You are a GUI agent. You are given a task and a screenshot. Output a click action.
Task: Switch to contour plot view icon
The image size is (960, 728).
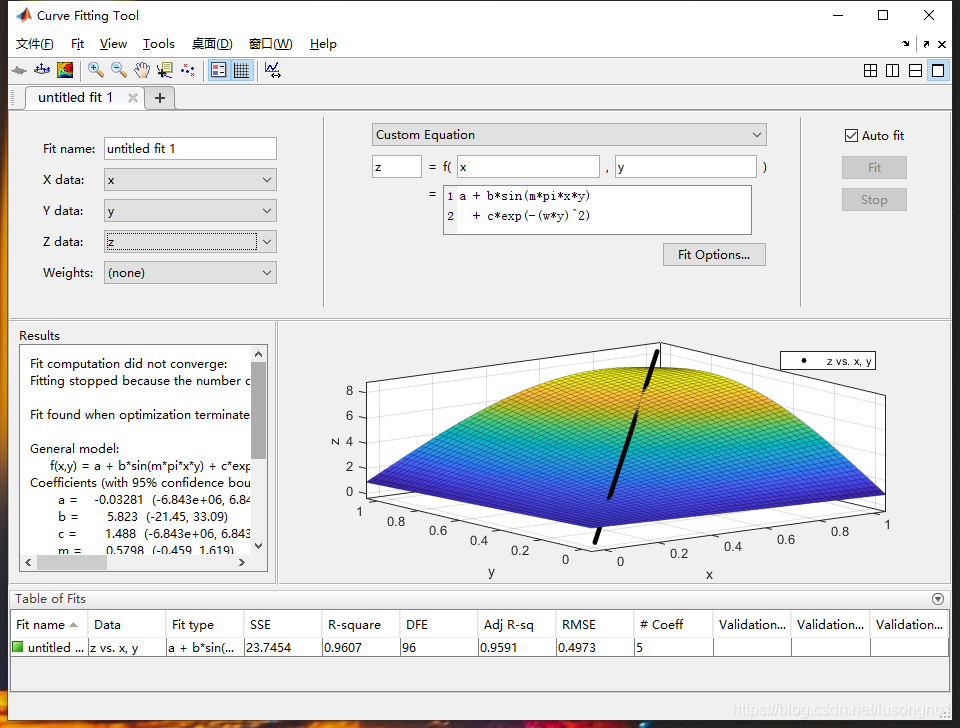click(65, 70)
